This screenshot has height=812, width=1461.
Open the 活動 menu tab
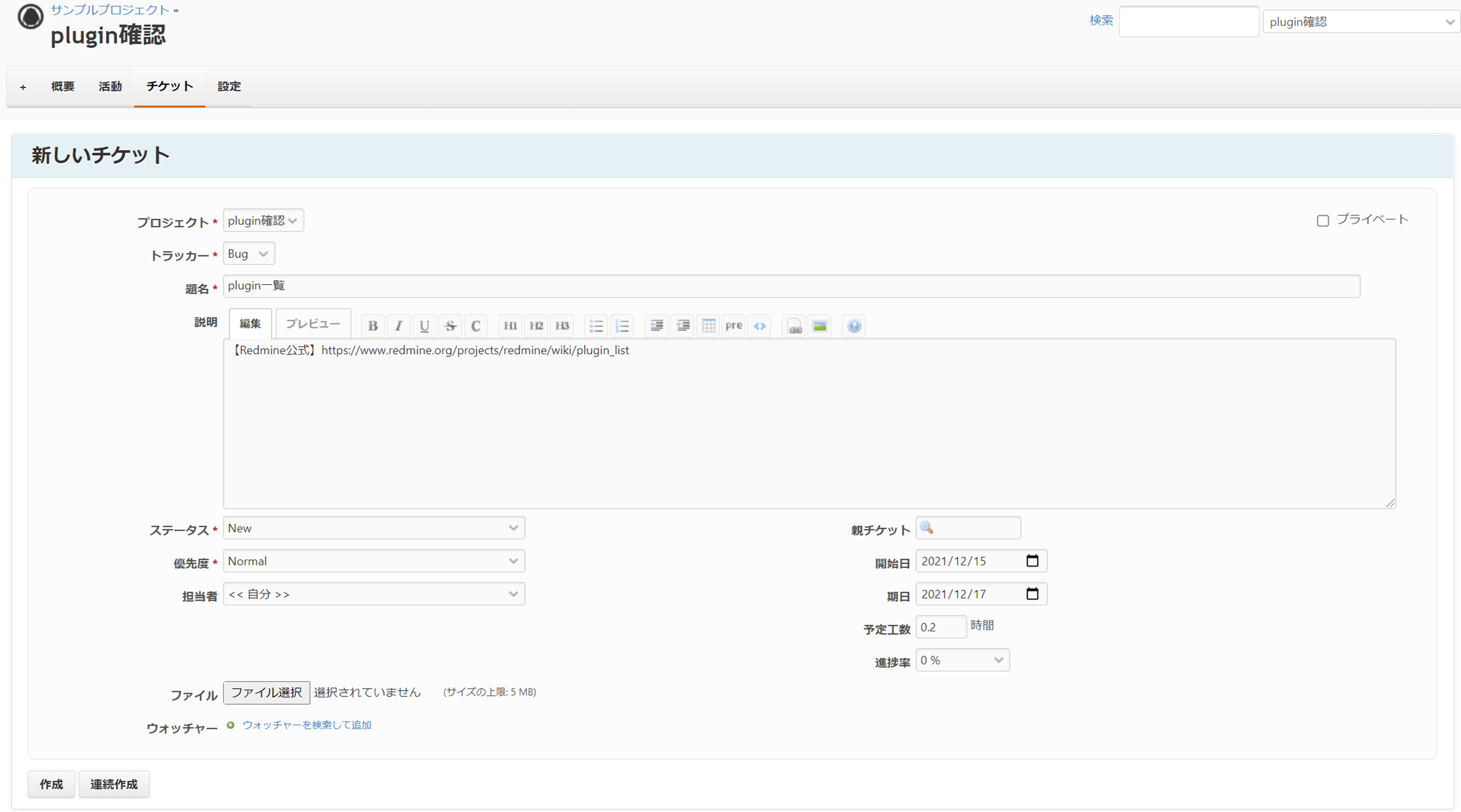point(110,86)
